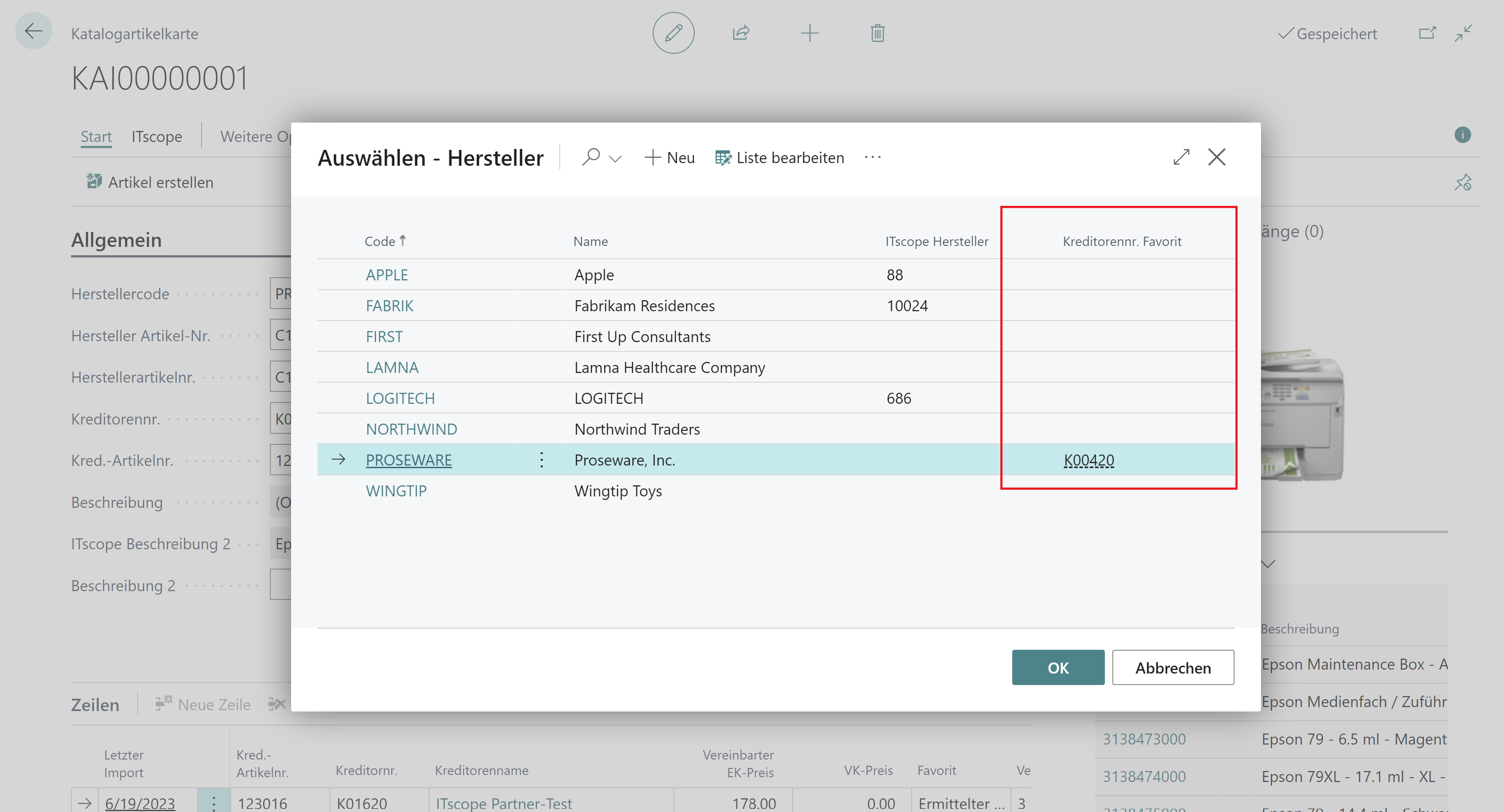Image resolution: width=1504 pixels, height=812 pixels.
Task: Open the info icon panel
Action: click(1462, 135)
